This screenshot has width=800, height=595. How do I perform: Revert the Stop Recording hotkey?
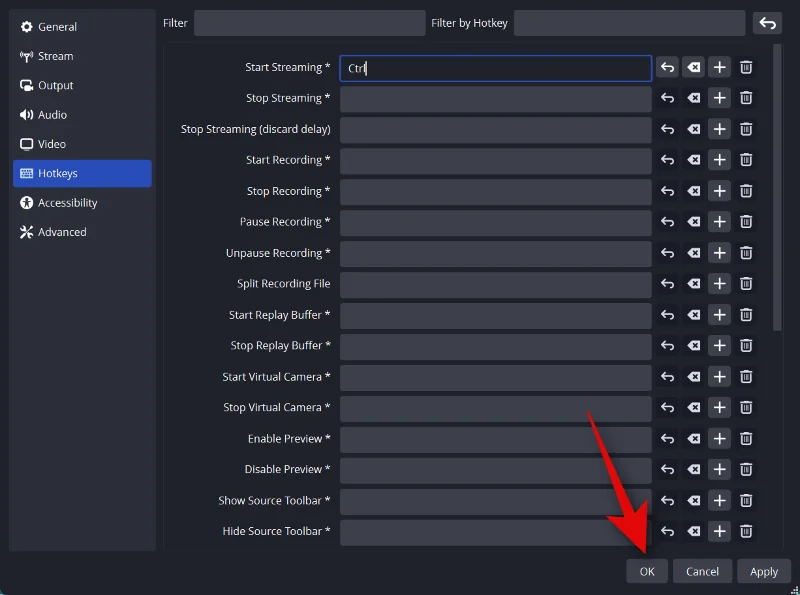click(x=667, y=191)
